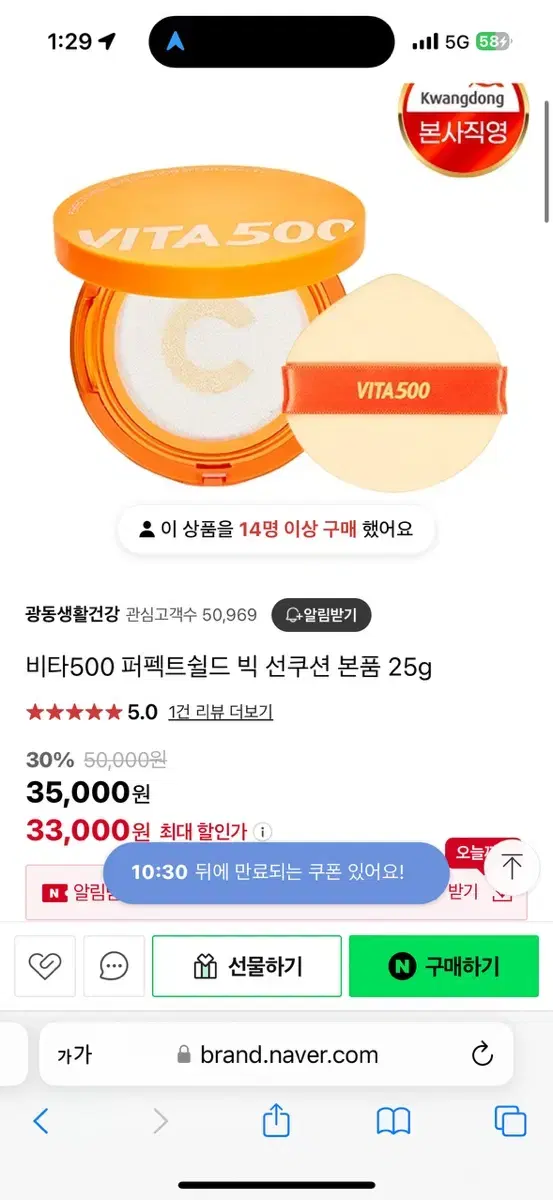Image resolution: width=553 pixels, height=1200 pixels.
Task: Click the 선물하기 gift button
Action: pos(247,966)
